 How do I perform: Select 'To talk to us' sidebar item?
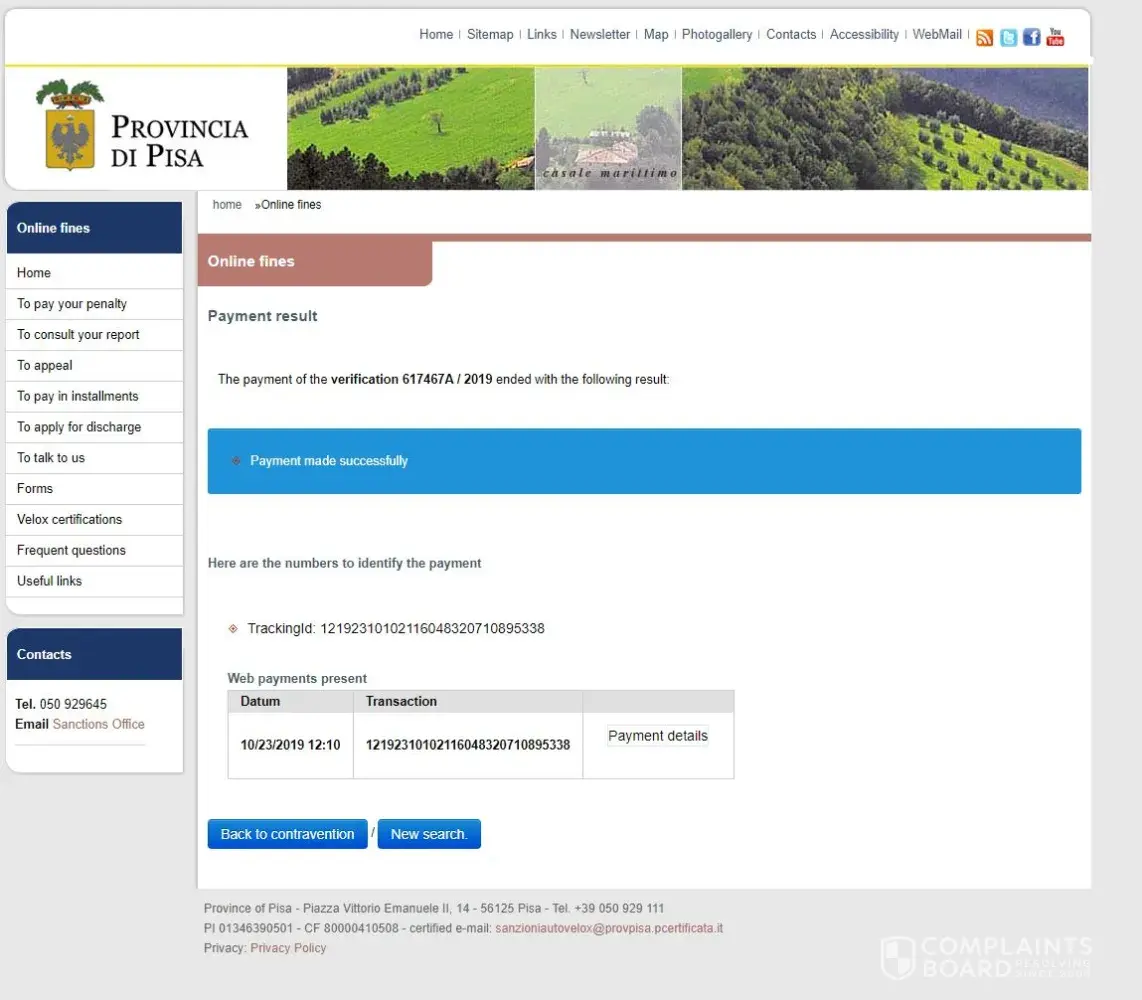[95, 457]
